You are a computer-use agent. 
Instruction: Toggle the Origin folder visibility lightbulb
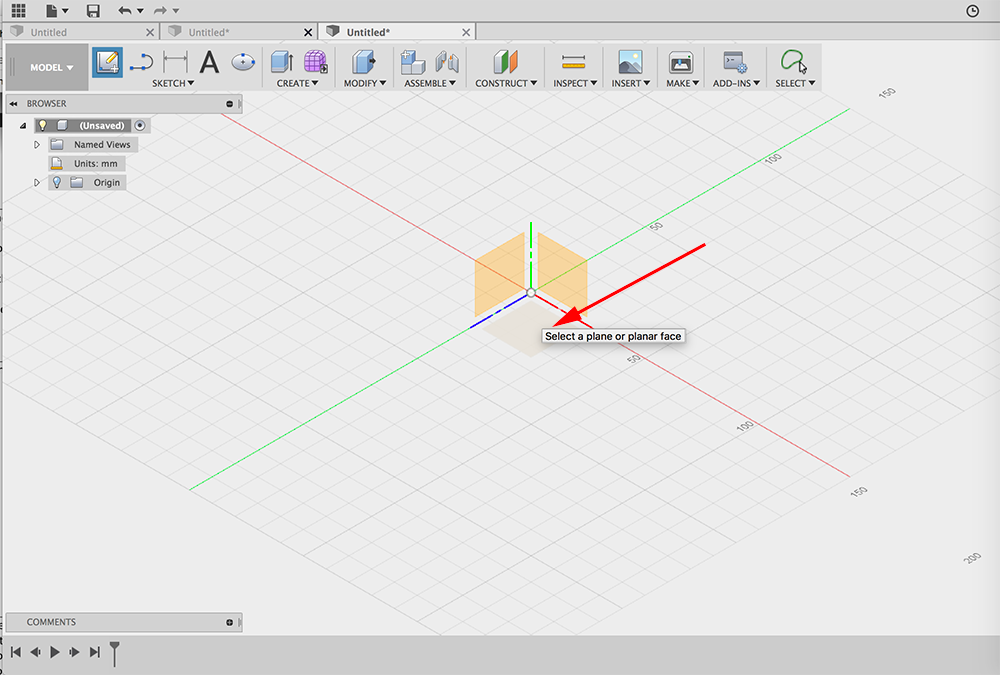(x=57, y=182)
